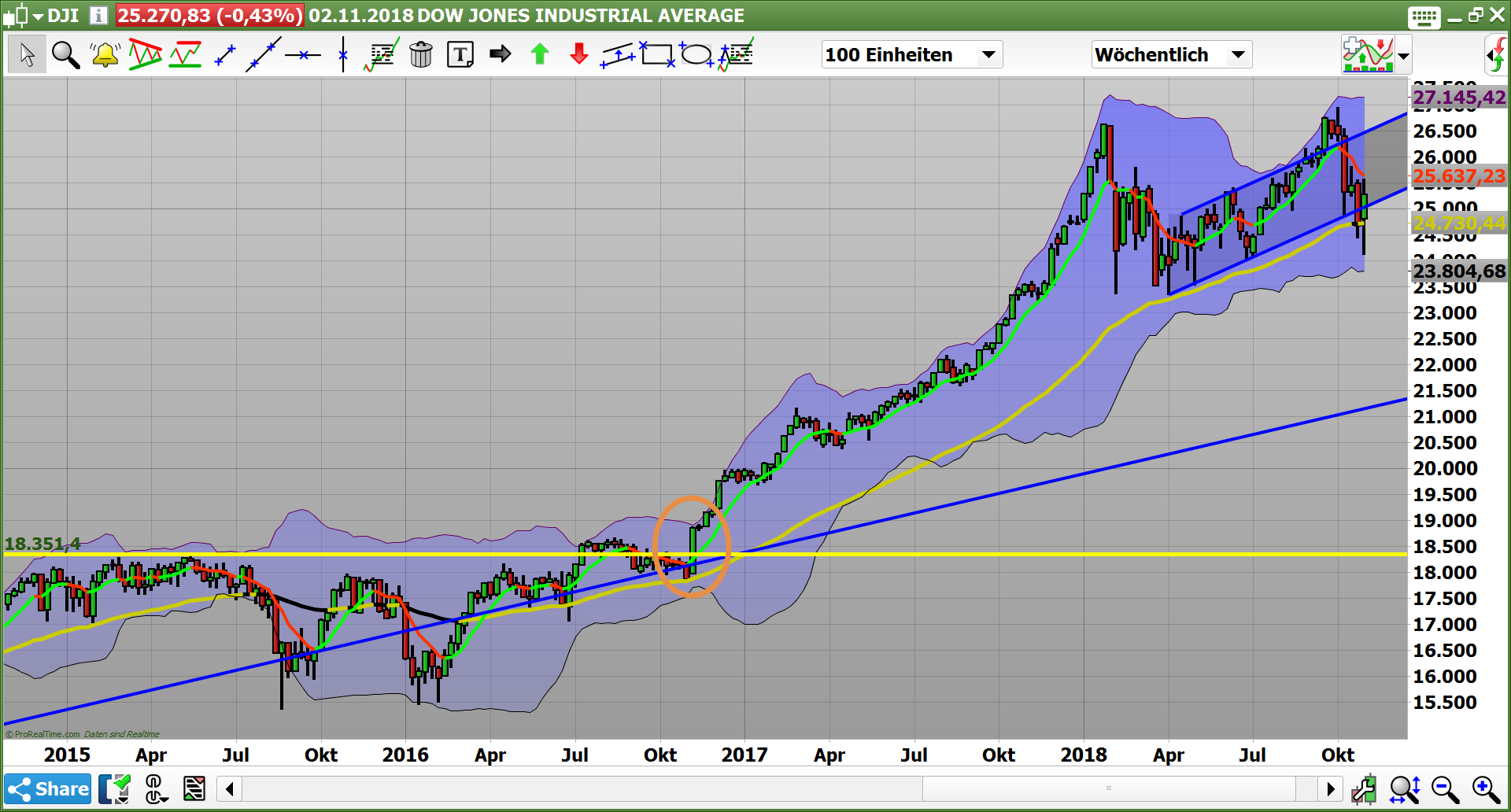This screenshot has height=812, width=1511.
Task: Select the text annotation tool
Action: click(460, 54)
